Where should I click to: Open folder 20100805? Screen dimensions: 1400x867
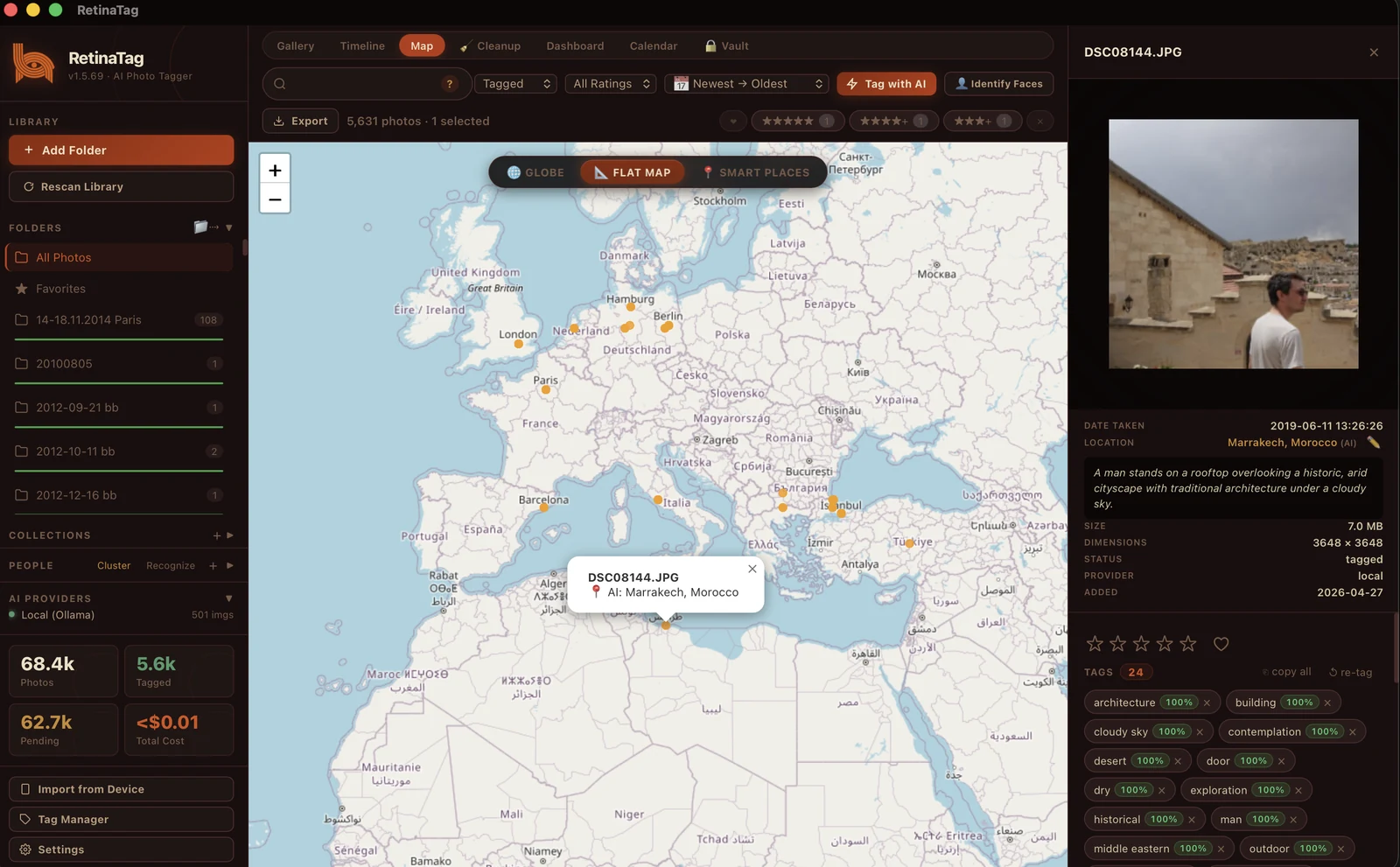tap(119, 364)
